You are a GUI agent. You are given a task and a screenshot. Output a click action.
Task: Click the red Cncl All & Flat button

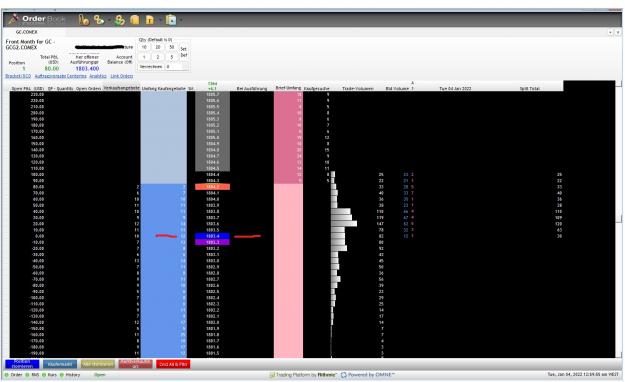[173, 364]
